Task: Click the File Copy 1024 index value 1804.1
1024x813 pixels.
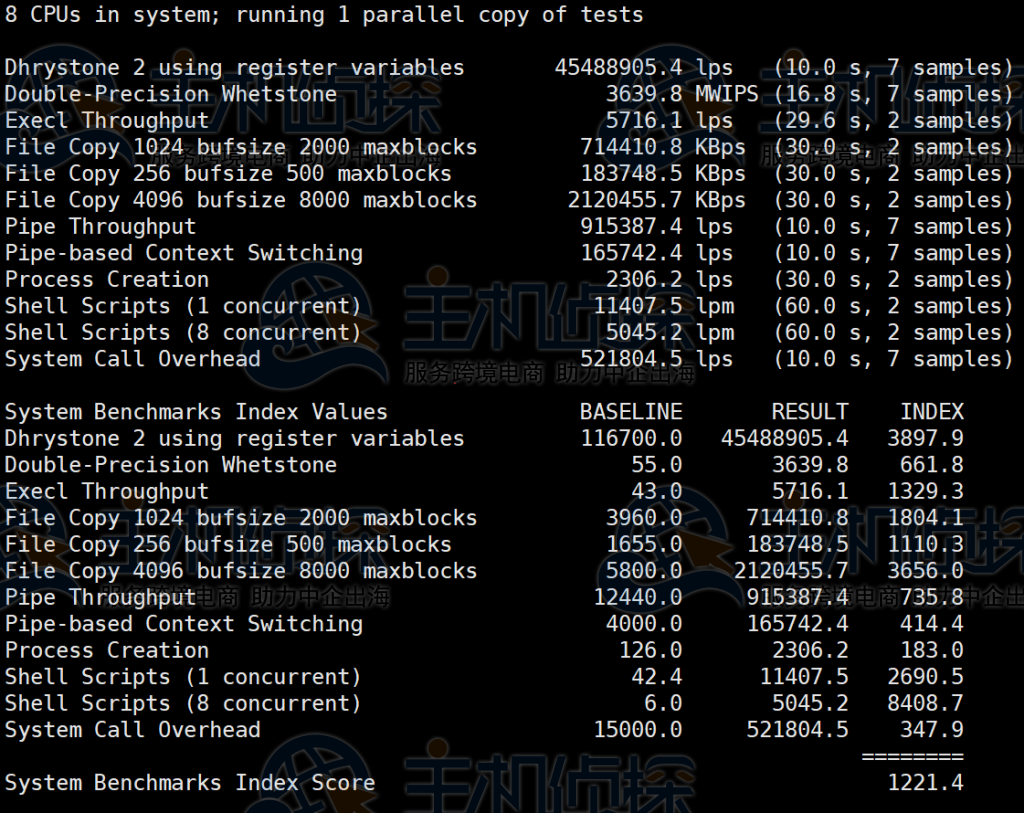Action: point(925,518)
